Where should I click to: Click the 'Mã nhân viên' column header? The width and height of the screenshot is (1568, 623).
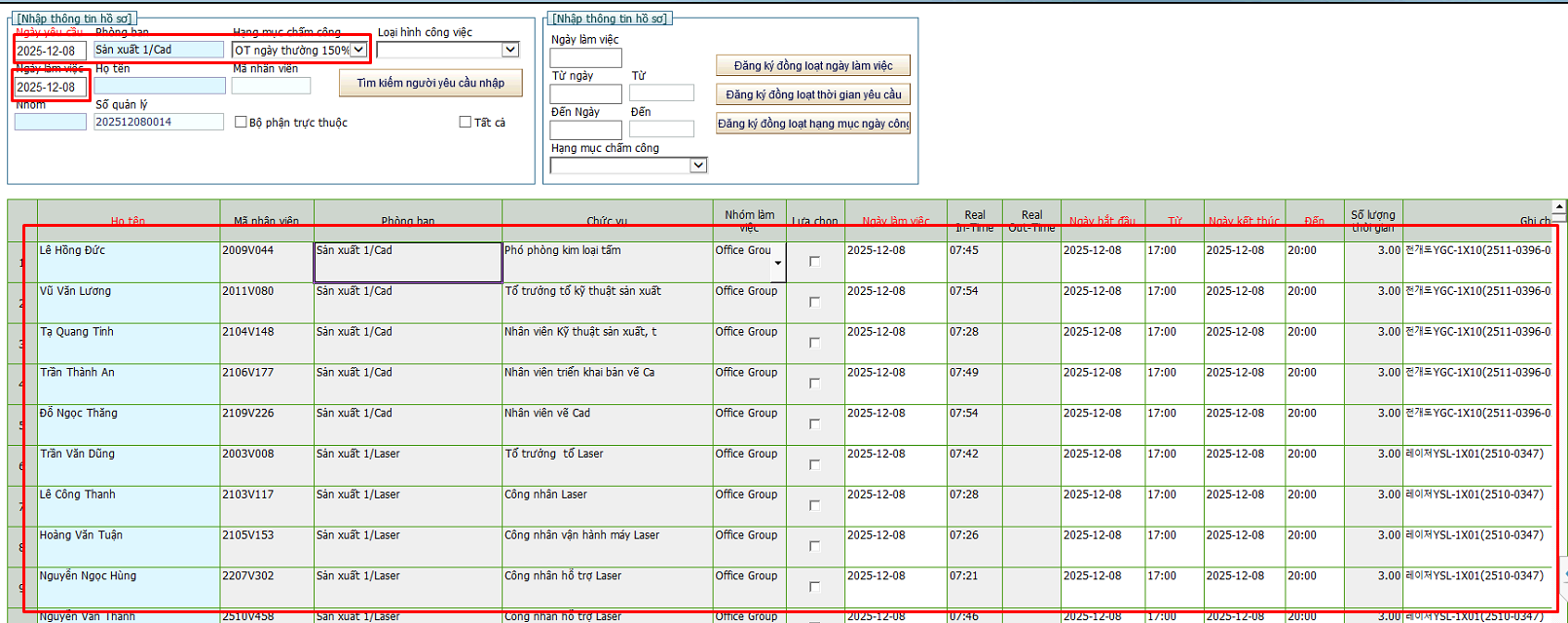266,221
